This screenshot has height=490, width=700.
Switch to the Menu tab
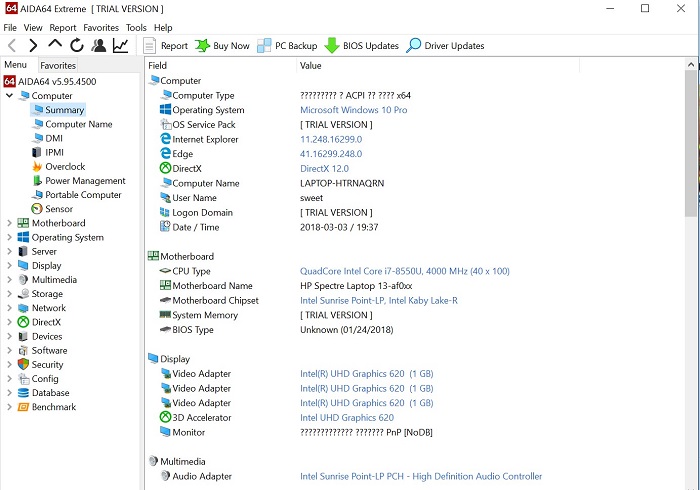16,65
